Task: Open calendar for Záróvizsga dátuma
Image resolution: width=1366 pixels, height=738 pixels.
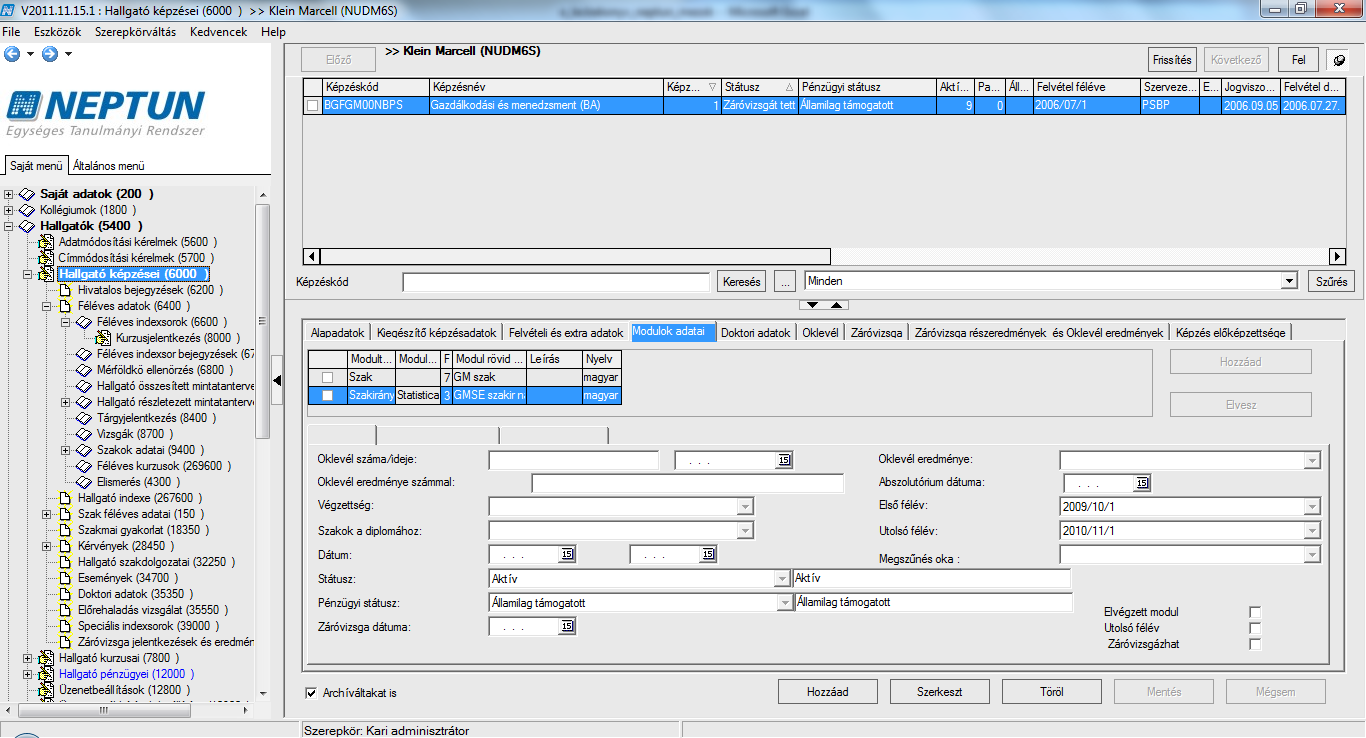Action: click(x=568, y=627)
